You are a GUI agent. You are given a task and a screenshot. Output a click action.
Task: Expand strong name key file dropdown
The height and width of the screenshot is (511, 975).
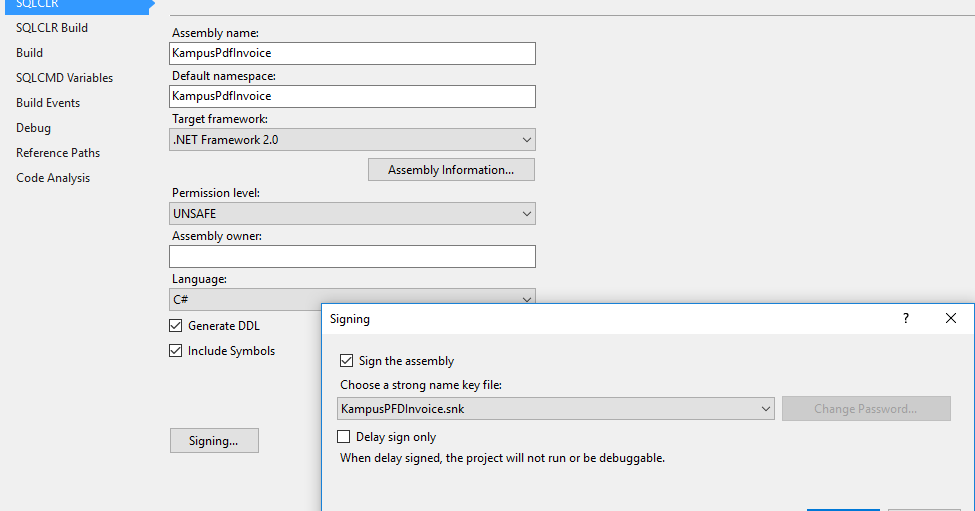[x=555, y=408]
